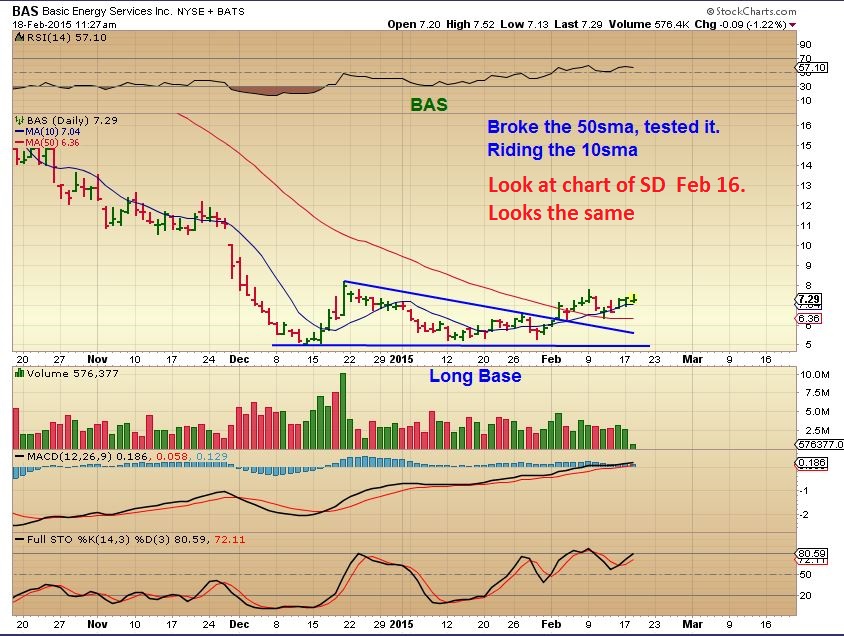Click the 90 label on the RSI axis
844x636 pixels.
pos(806,45)
